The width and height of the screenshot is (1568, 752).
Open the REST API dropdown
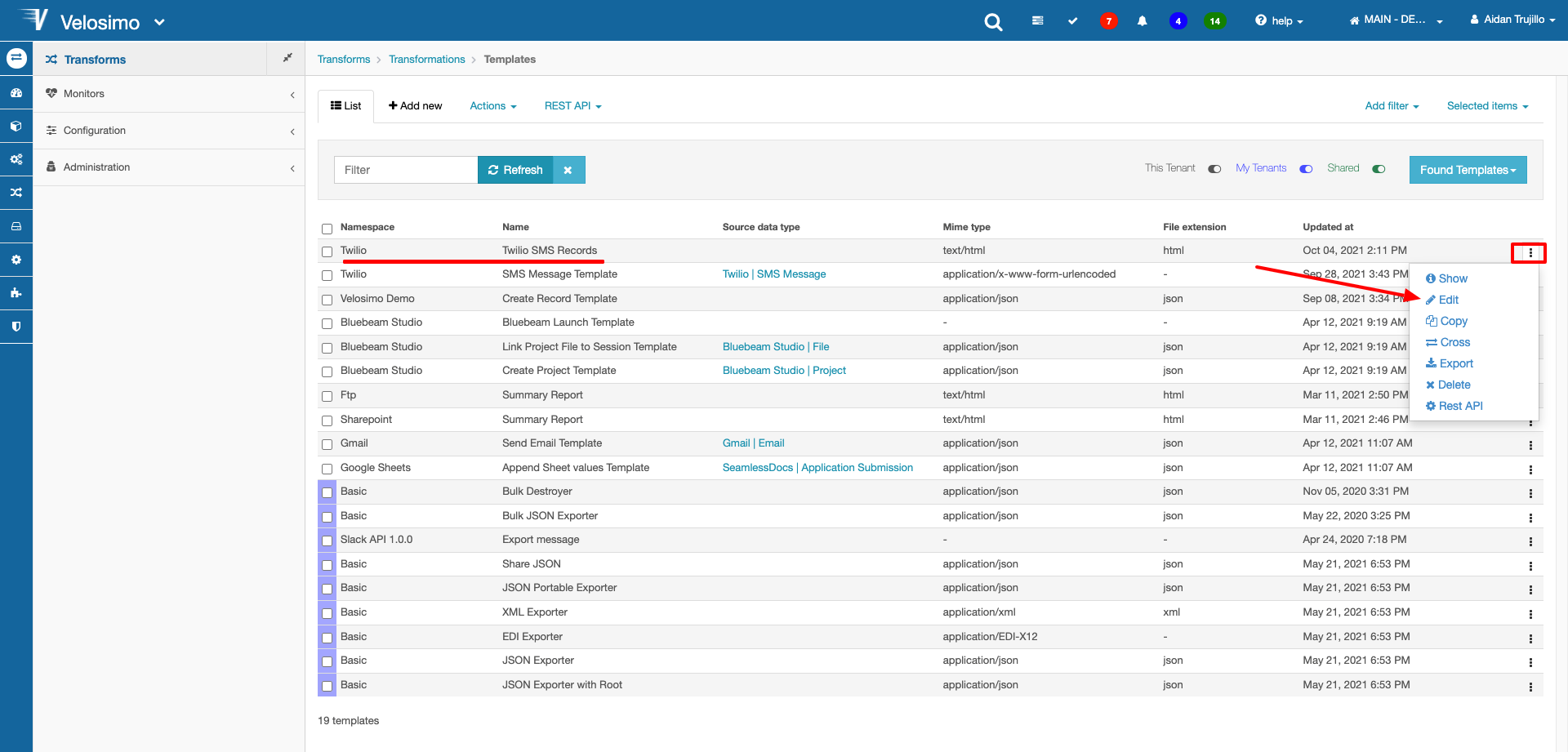pos(573,106)
